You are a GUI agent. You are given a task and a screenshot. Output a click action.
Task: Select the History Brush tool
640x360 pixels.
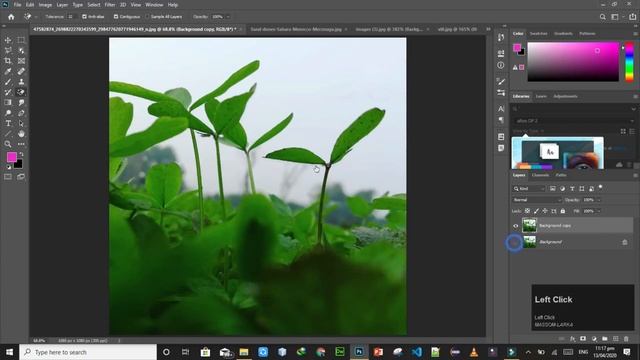[x=8, y=92]
